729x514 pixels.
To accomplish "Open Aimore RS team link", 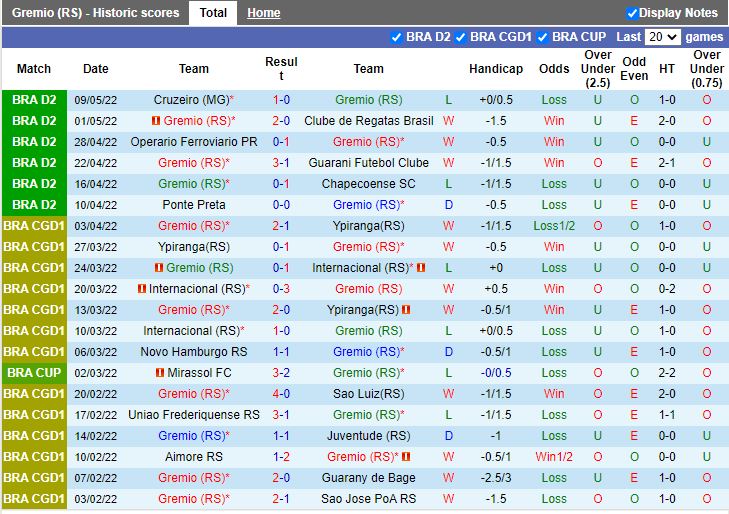I will click(x=194, y=457).
